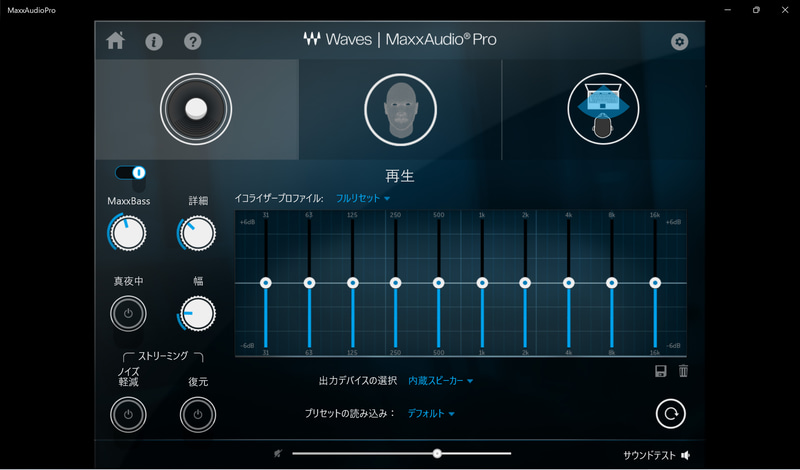The width and height of the screenshot is (800, 470).
Task: Click the master volume slider handle
Action: (437, 453)
